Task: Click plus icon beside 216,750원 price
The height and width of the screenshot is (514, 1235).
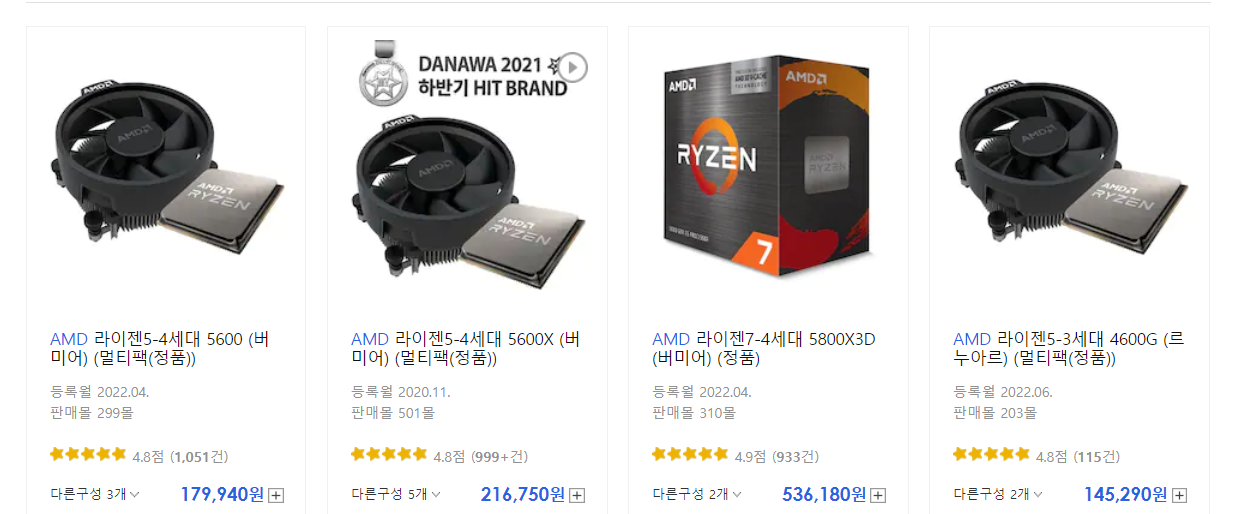Action: point(577,495)
